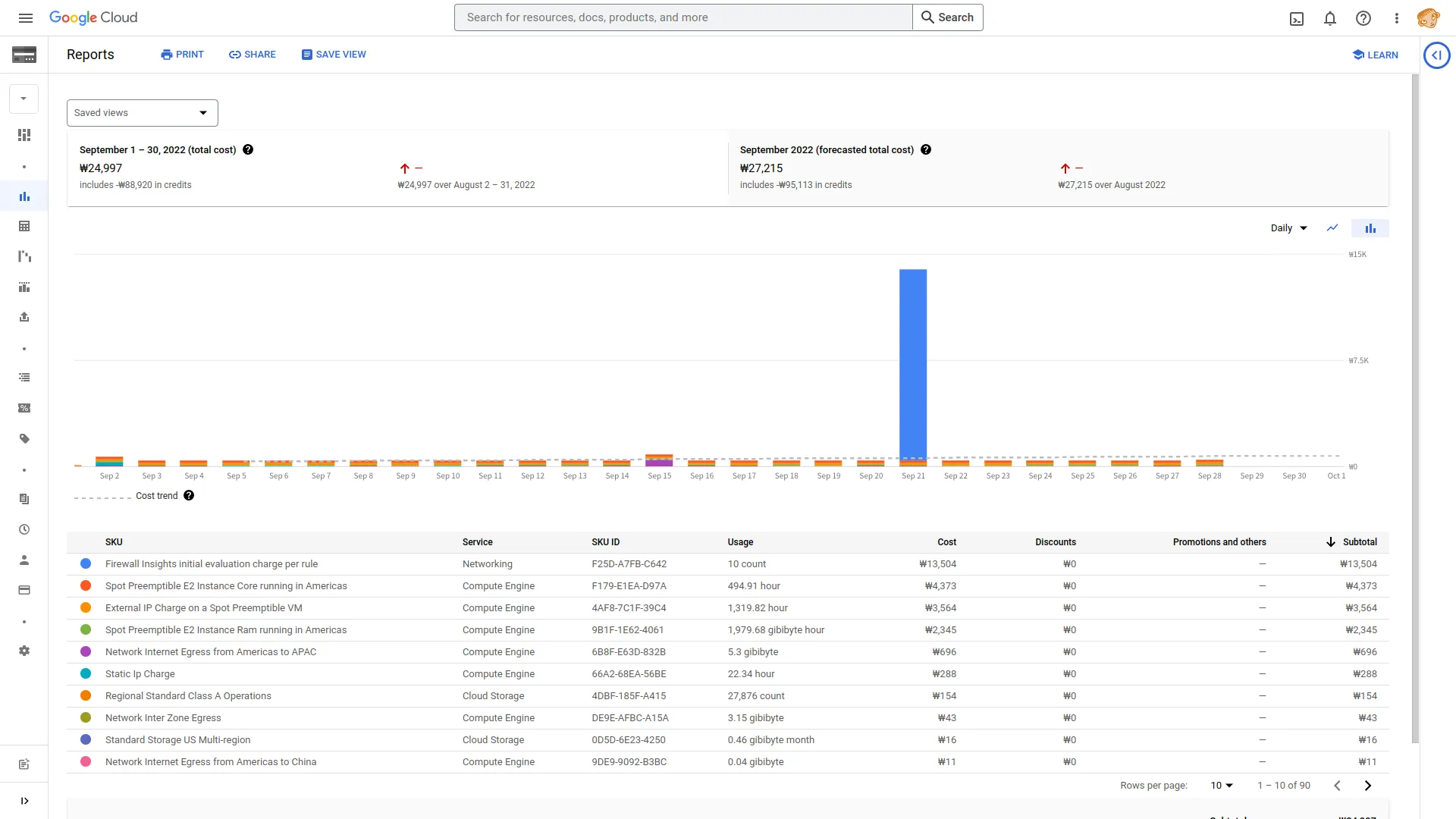Click the search resources input field
Image resolution: width=1456 pixels, height=819 pixels.
[683, 17]
